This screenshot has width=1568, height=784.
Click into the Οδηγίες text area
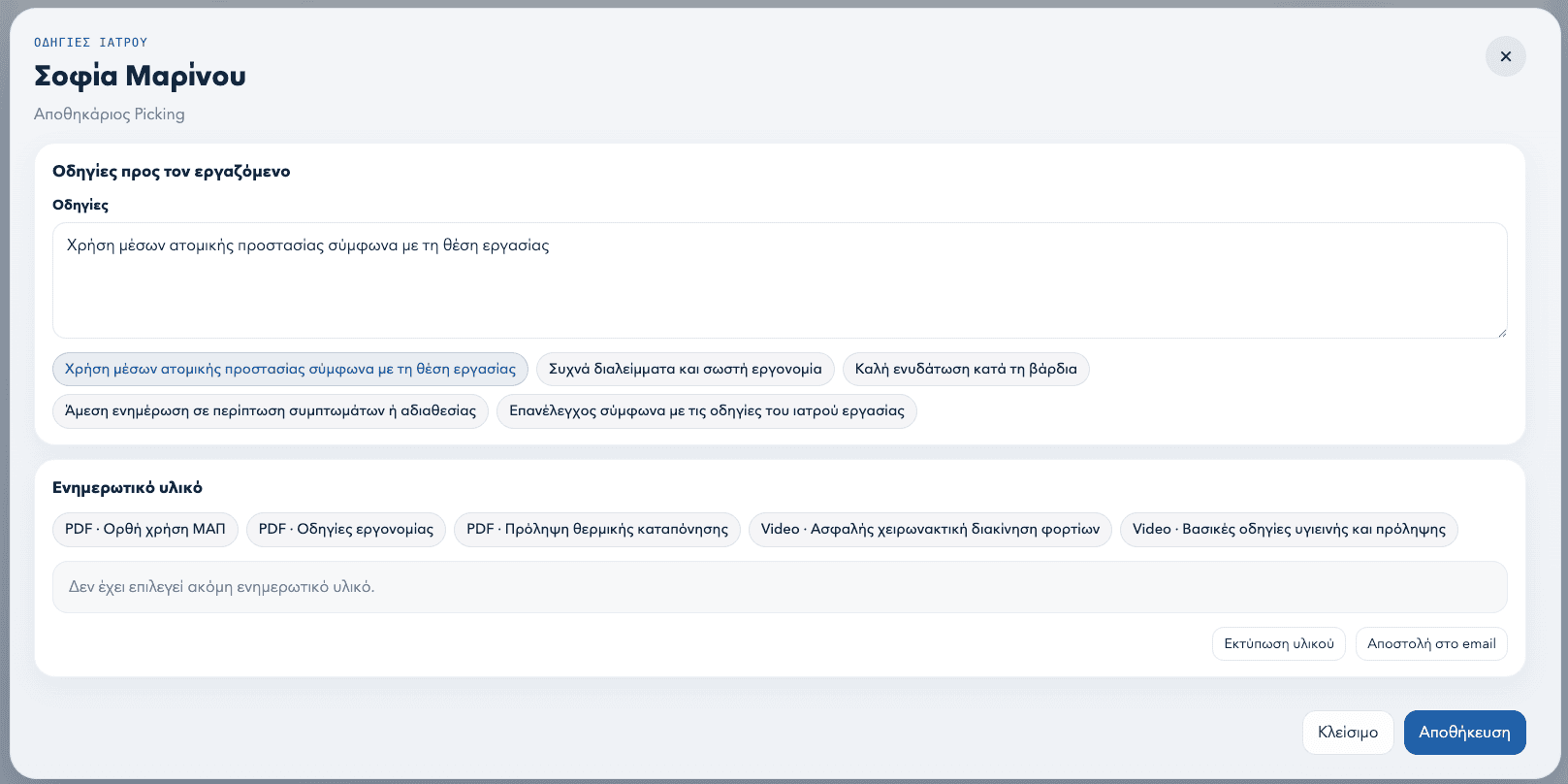point(780,280)
